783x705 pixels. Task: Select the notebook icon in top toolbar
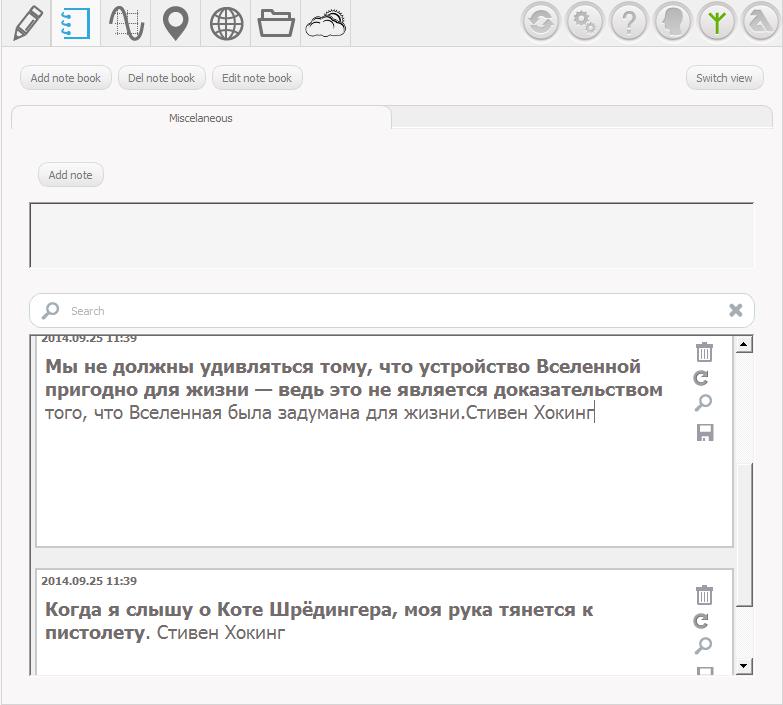(x=76, y=23)
